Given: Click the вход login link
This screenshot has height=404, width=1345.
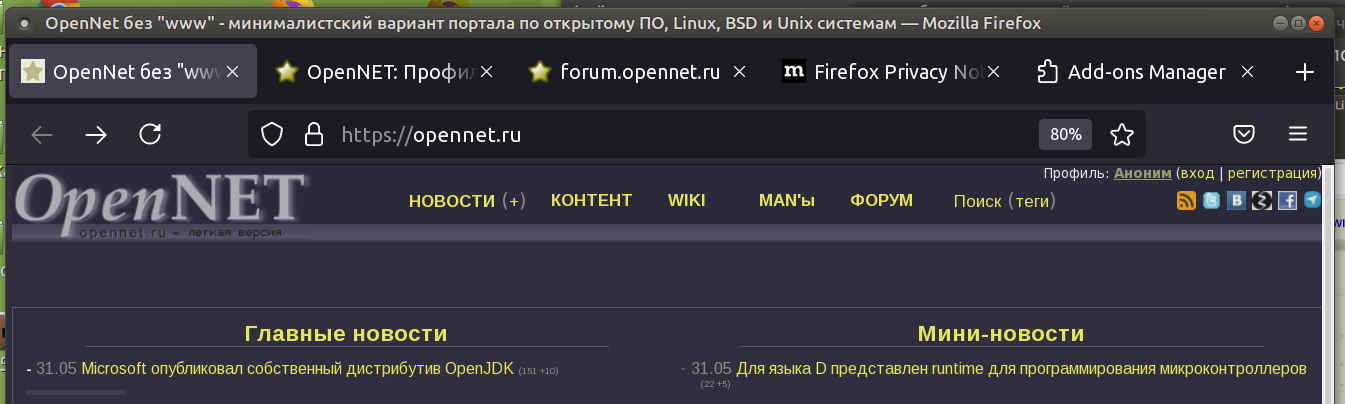Looking at the screenshot, I should click(1197, 173).
